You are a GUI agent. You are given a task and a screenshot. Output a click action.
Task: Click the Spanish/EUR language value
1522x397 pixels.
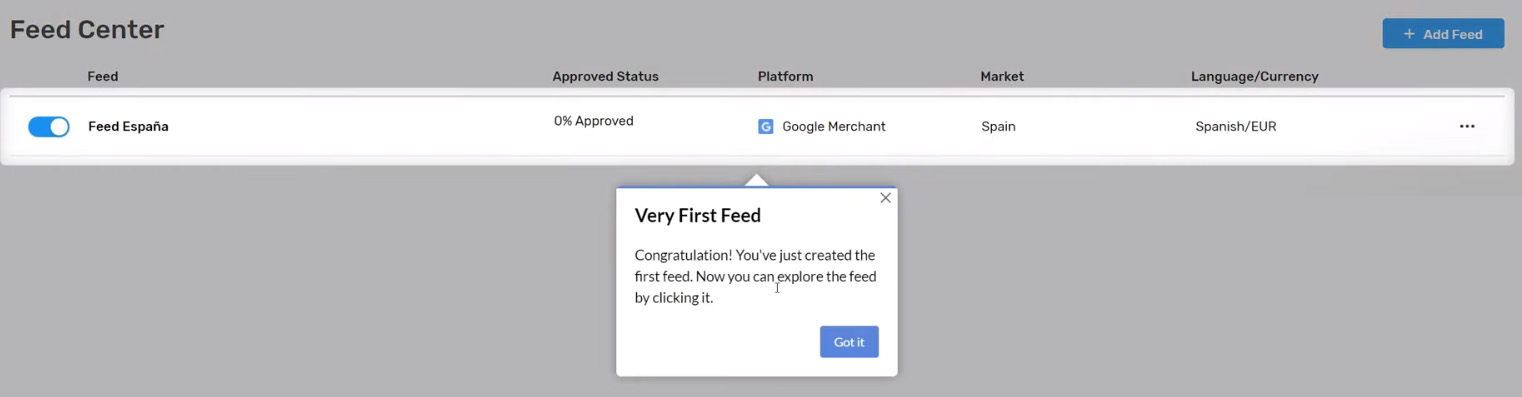1235,127
